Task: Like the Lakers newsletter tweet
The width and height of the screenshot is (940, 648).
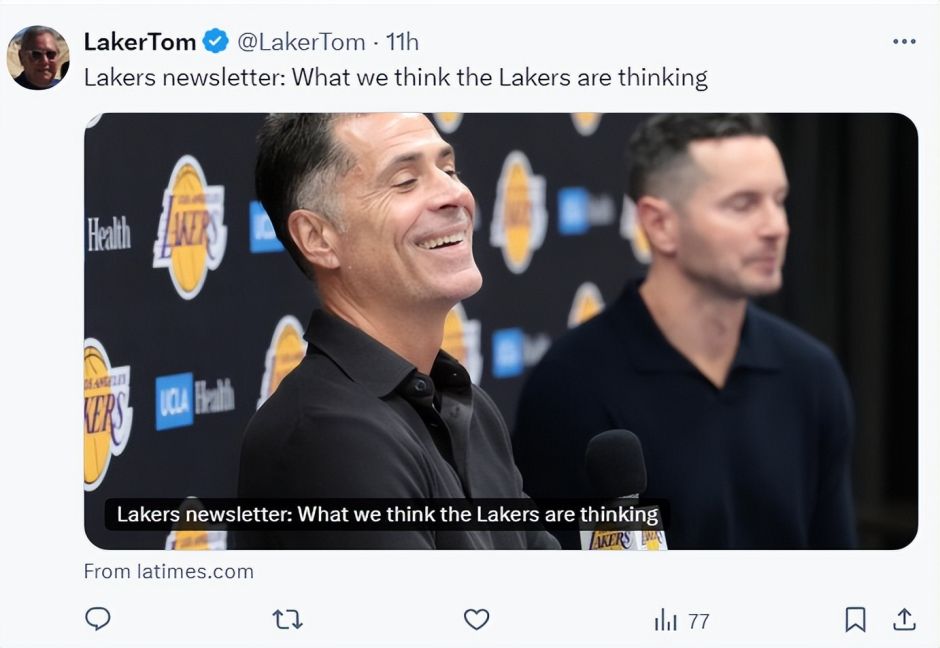Action: click(477, 620)
